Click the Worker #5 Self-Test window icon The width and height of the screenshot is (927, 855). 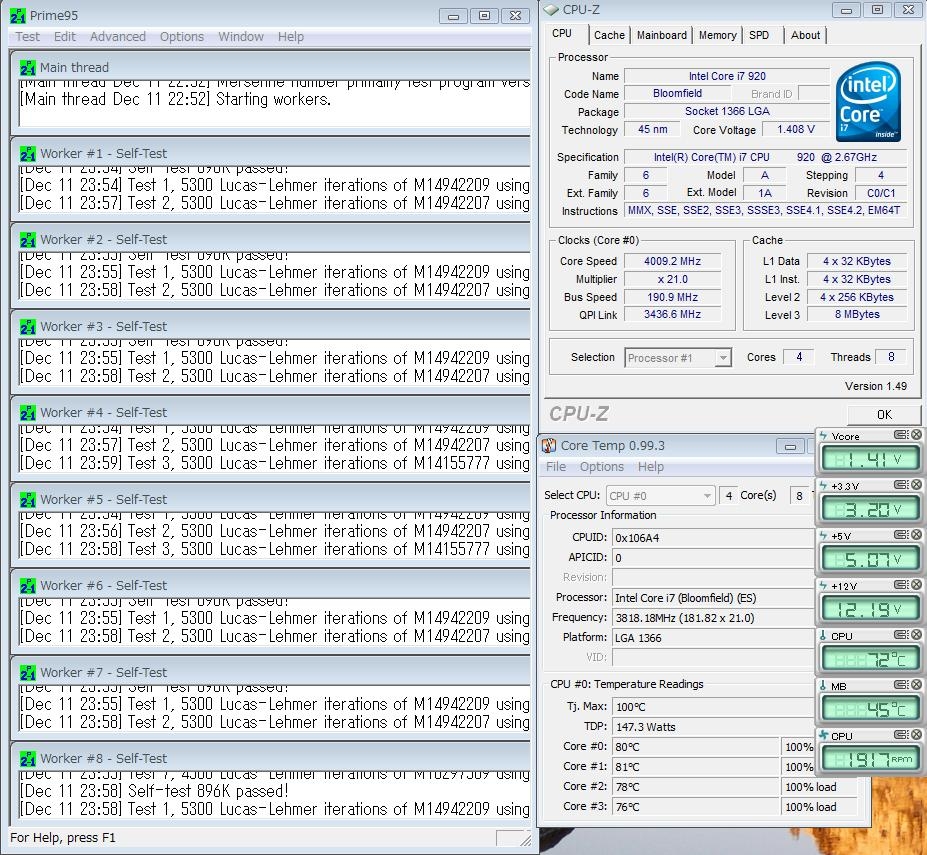click(x=28, y=499)
